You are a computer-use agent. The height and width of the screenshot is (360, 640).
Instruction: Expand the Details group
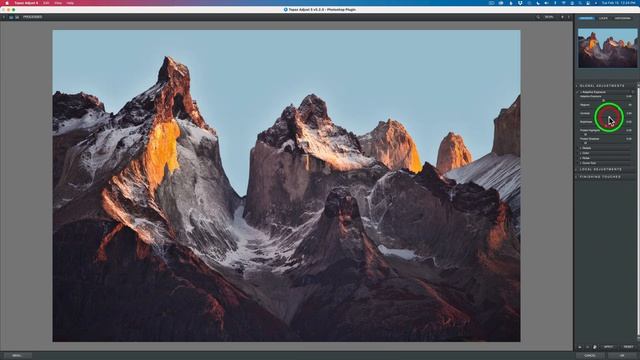point(586,148)
